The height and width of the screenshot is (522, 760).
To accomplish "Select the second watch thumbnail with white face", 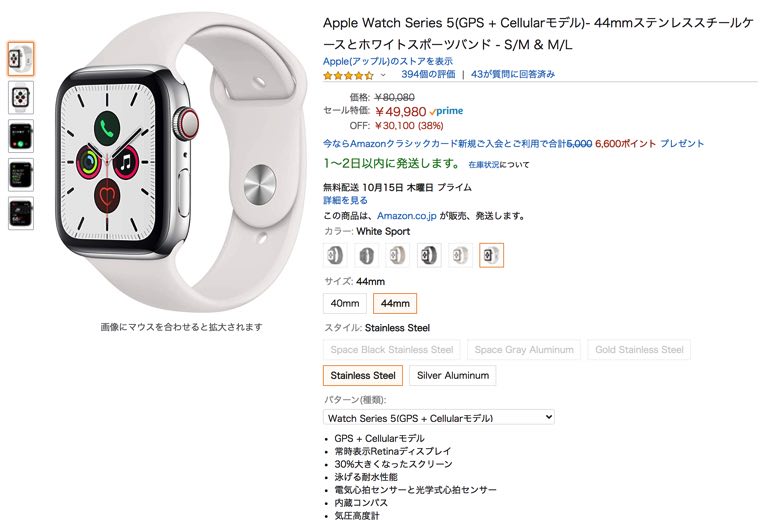I will point(21,97).
